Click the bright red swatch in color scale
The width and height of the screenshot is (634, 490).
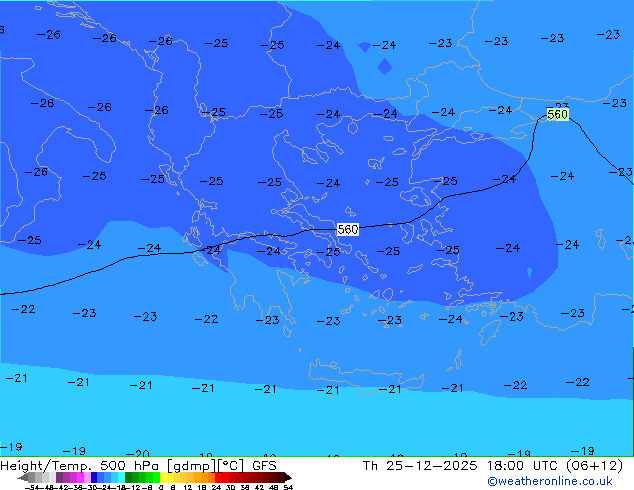(218, 477)
